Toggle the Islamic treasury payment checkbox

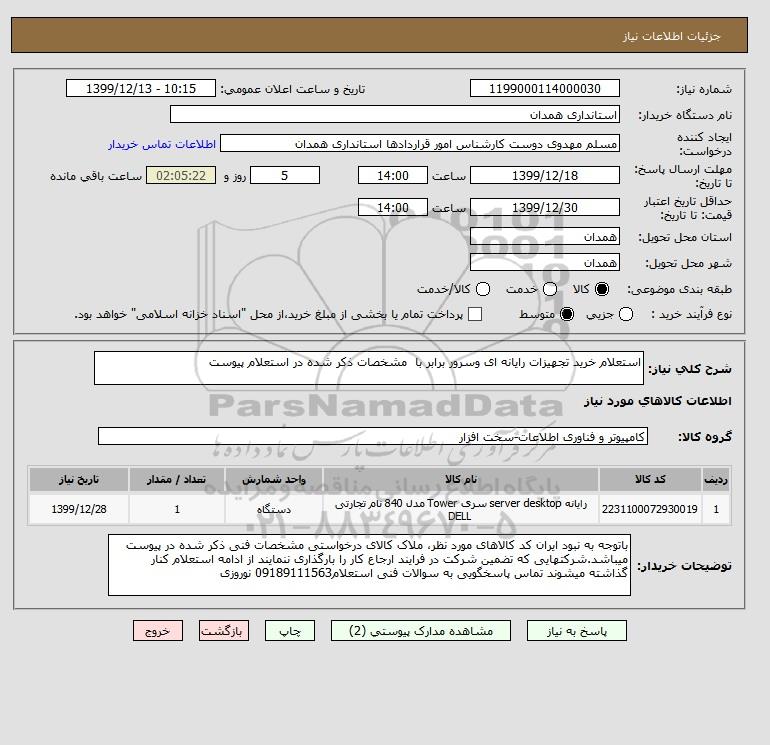click(x=475, y=314)
